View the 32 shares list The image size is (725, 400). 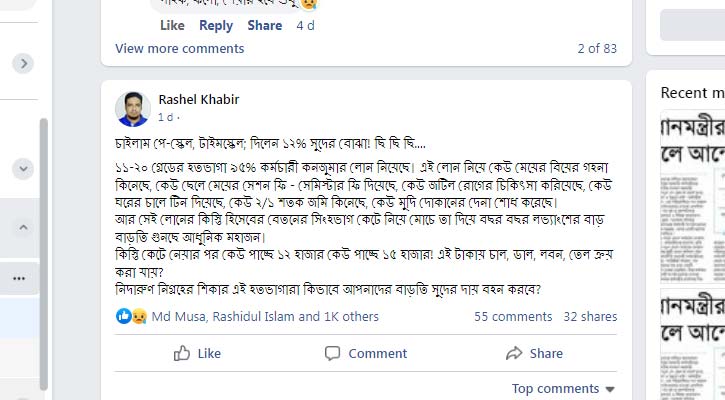(x=590, y=316)
